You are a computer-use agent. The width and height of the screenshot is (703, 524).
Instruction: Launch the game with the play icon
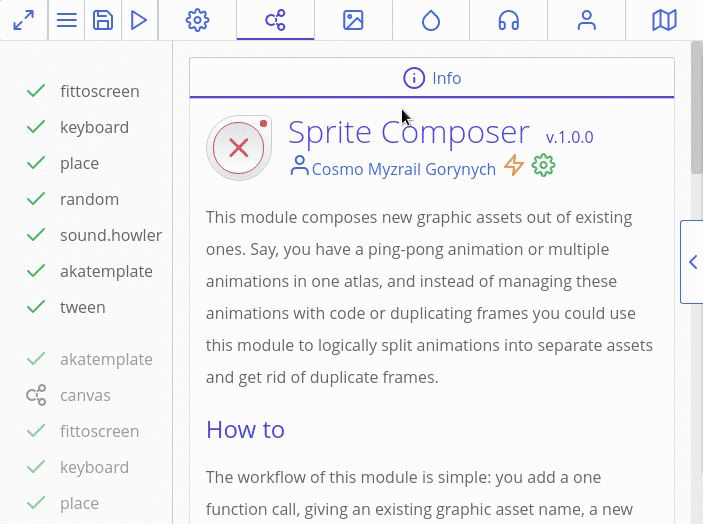139,20
